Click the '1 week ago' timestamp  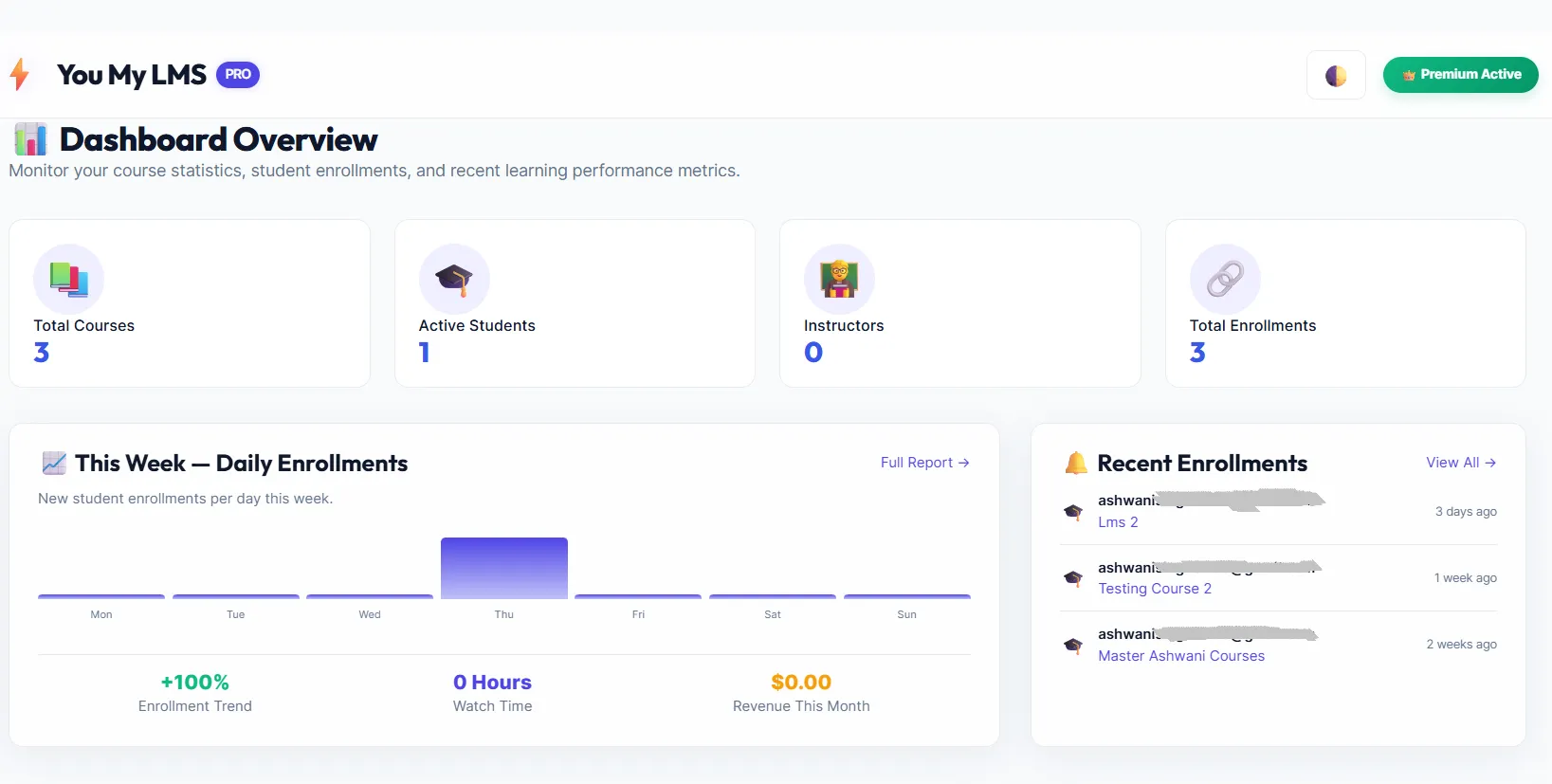(1466, 578)
